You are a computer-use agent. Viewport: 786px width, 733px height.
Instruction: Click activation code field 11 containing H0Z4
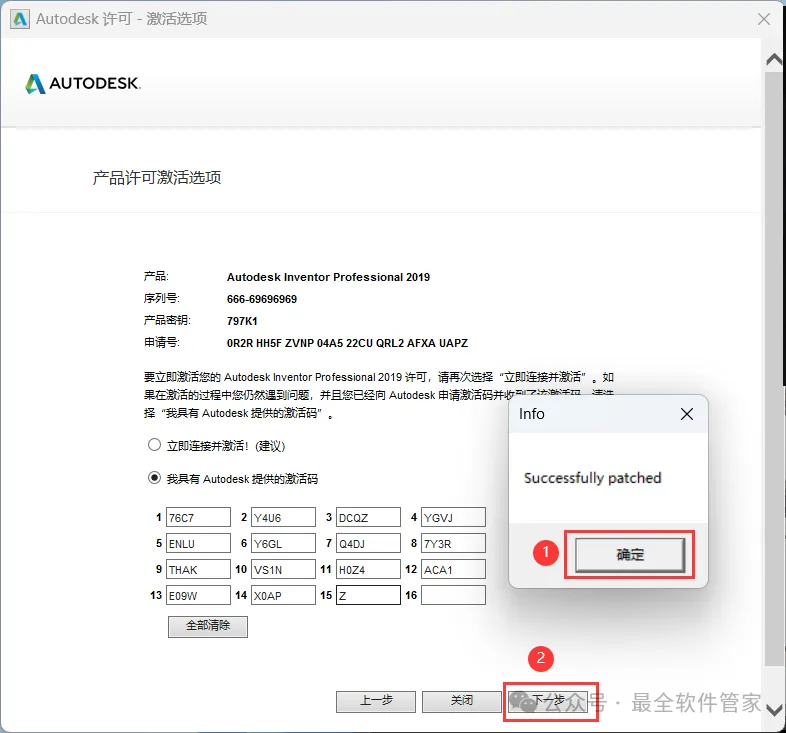pos(368,570)
